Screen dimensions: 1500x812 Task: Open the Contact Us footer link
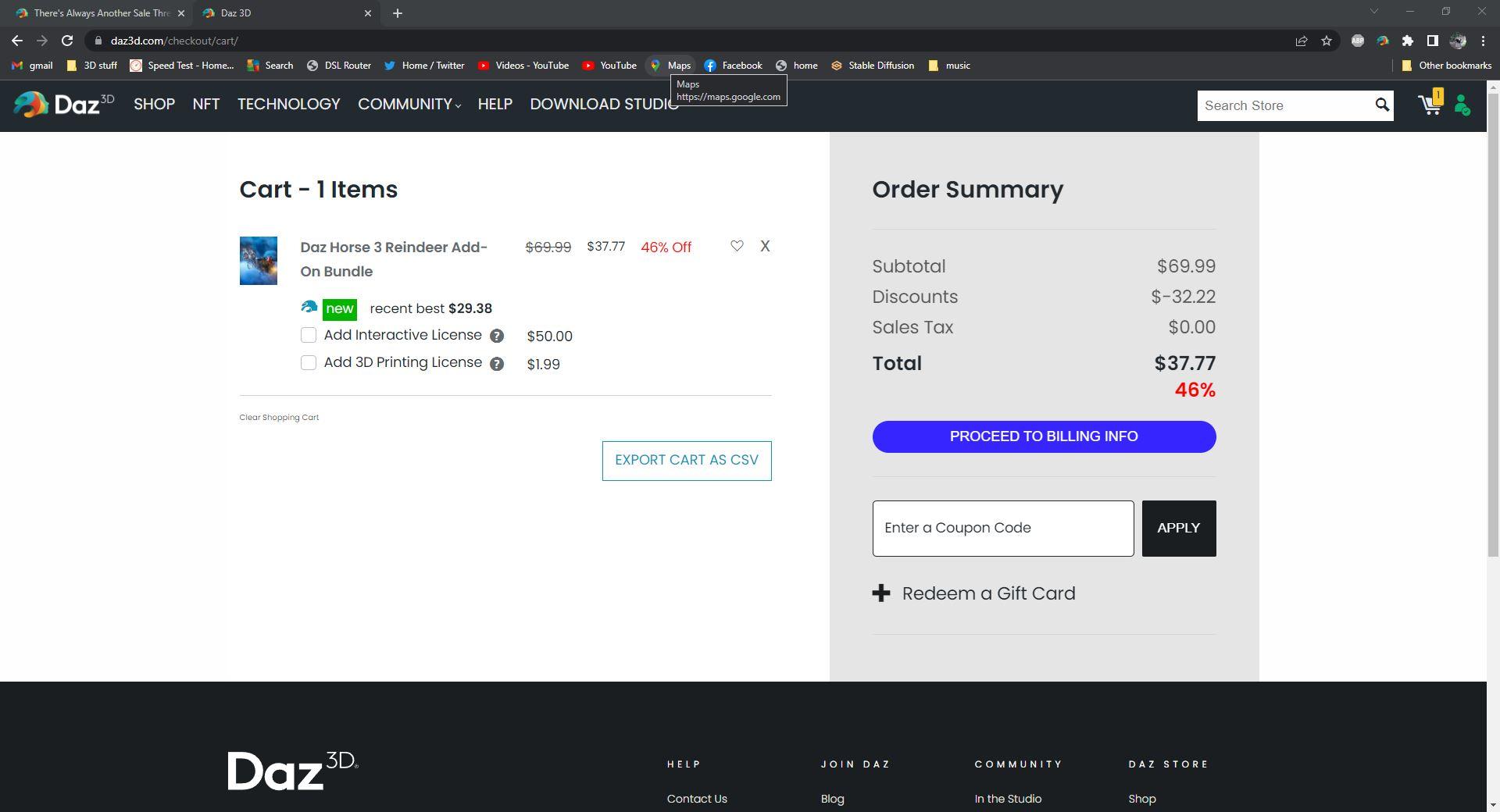(697, 800)
